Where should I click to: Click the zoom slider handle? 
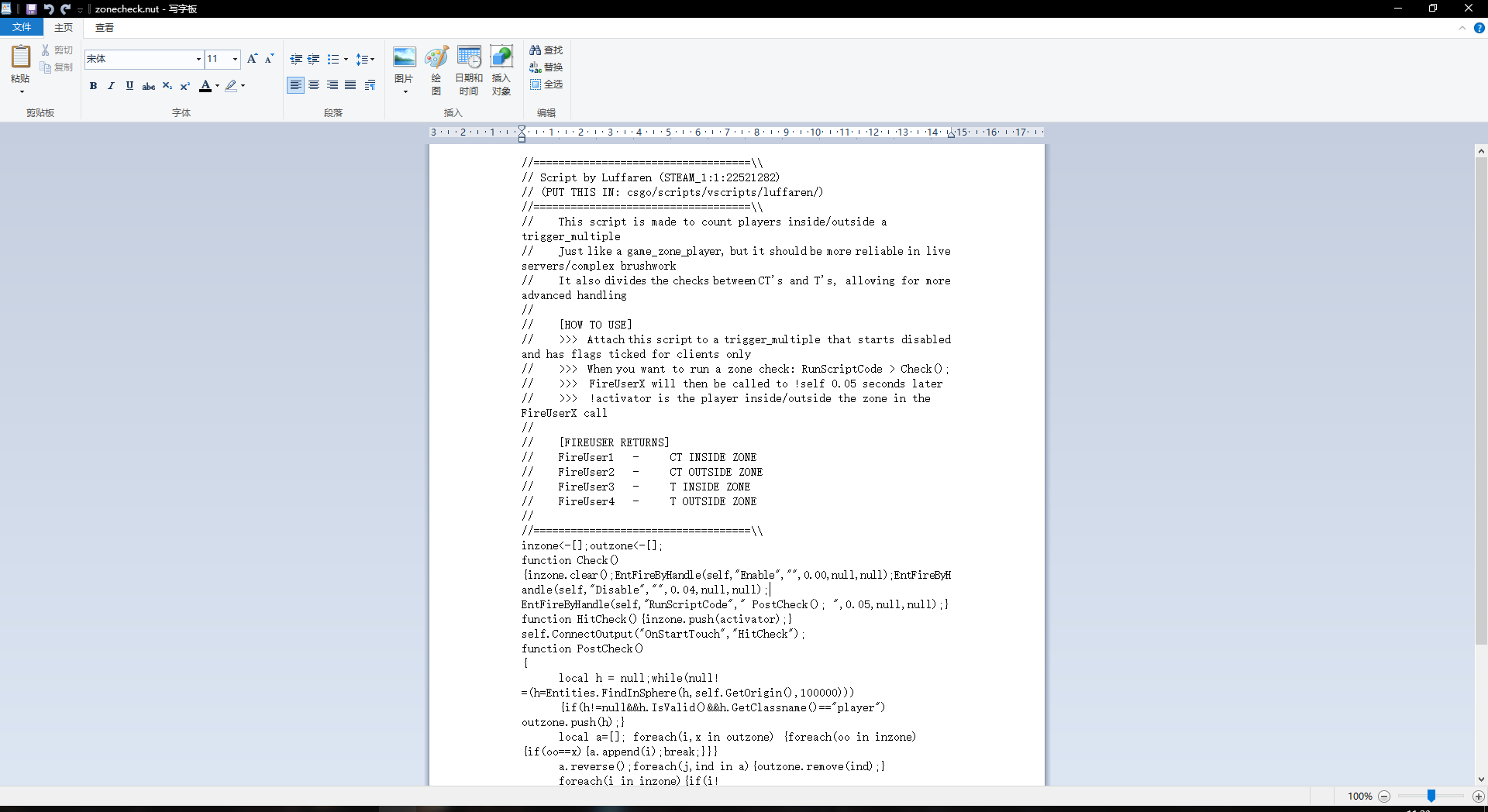tap(1431, 796)
